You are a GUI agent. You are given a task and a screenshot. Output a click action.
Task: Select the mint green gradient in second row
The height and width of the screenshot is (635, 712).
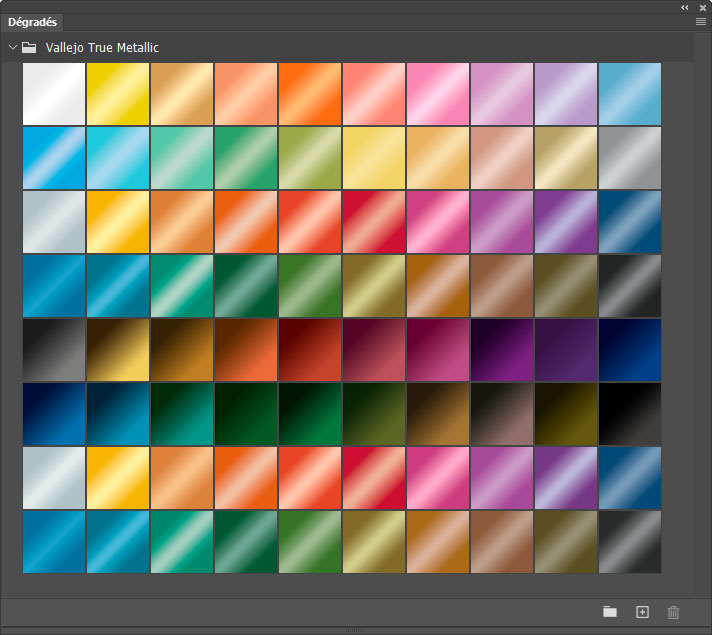click(x=182, y=158)
